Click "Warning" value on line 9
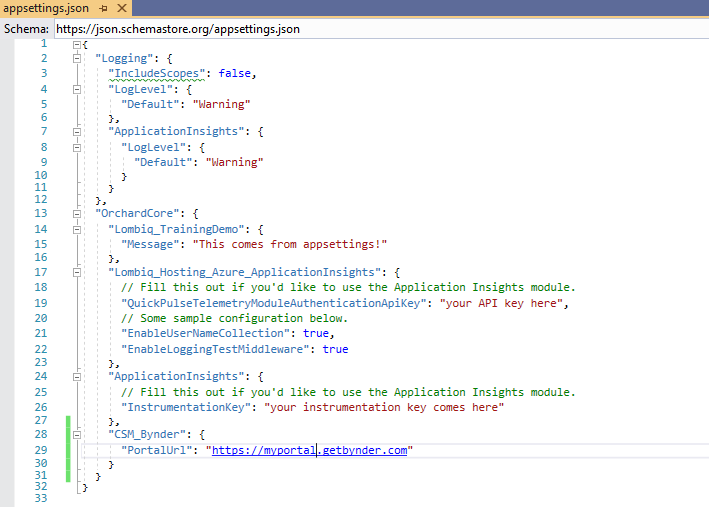The height and width of the screenshot is (507, 709). pos(234,162)
